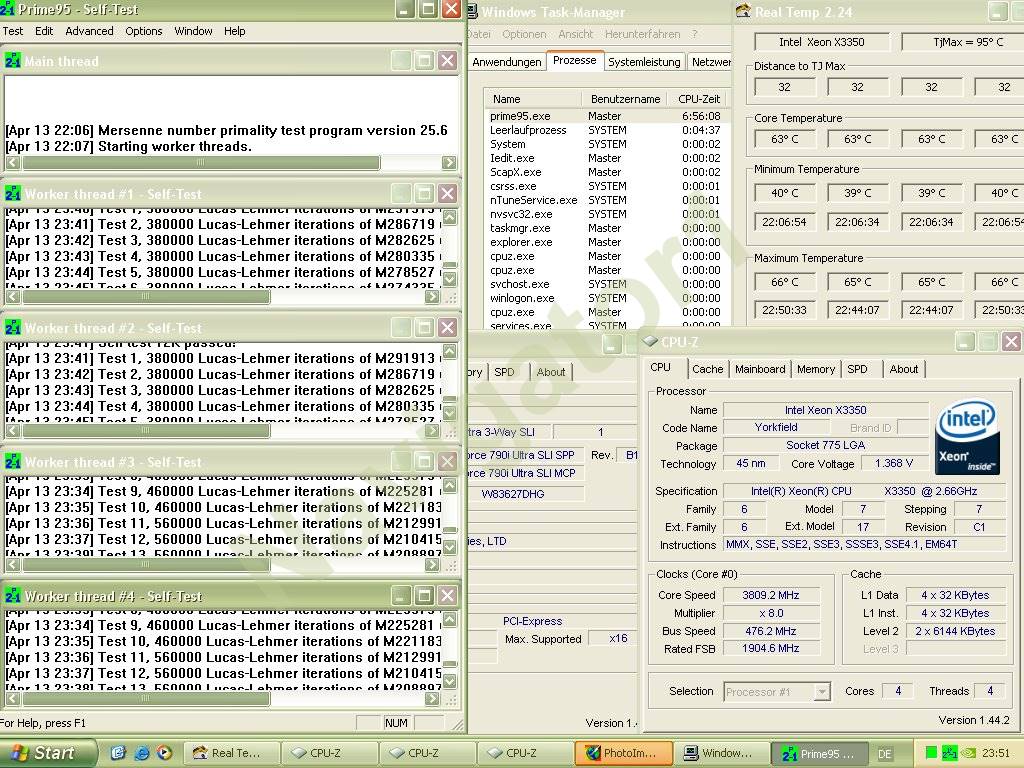Select the nTuneService.exe process row
Viewport: 1024px width, 768px height.
pyautogui.click(x=605, y=200)
